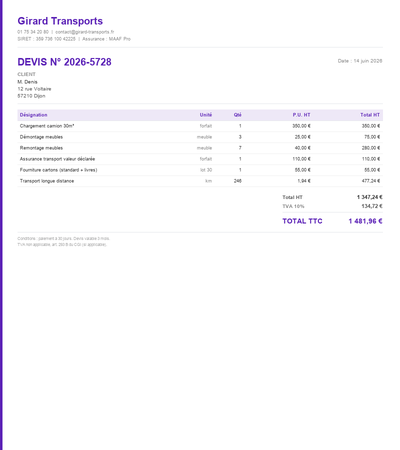Click the subtotal amount 1 347,24 €
400x450 pixels.
(x=370, y=197)
